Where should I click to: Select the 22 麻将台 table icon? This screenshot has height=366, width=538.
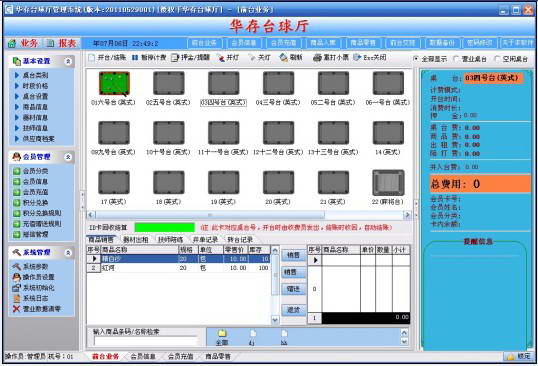(388, 183)
